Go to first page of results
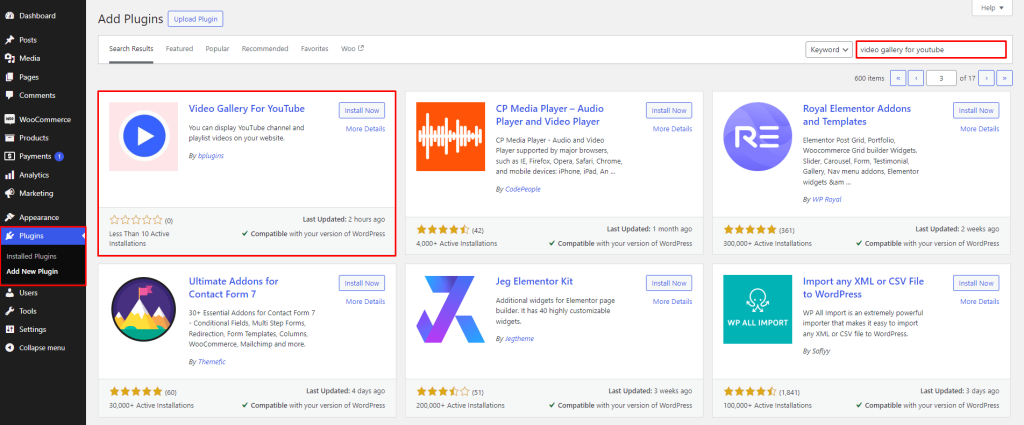 tap(897, 78)
